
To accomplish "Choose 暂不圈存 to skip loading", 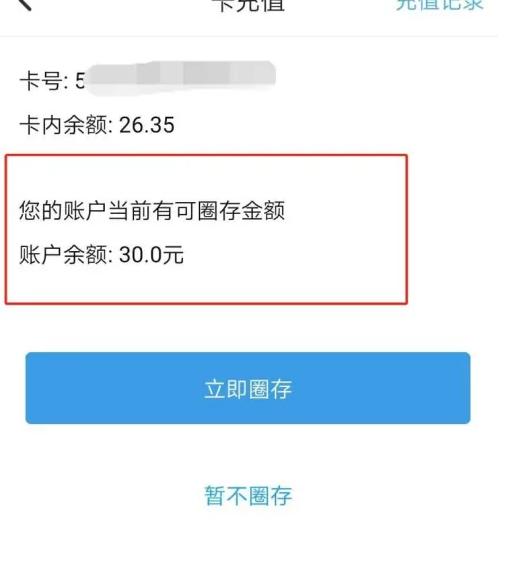I will pos(248,496).
